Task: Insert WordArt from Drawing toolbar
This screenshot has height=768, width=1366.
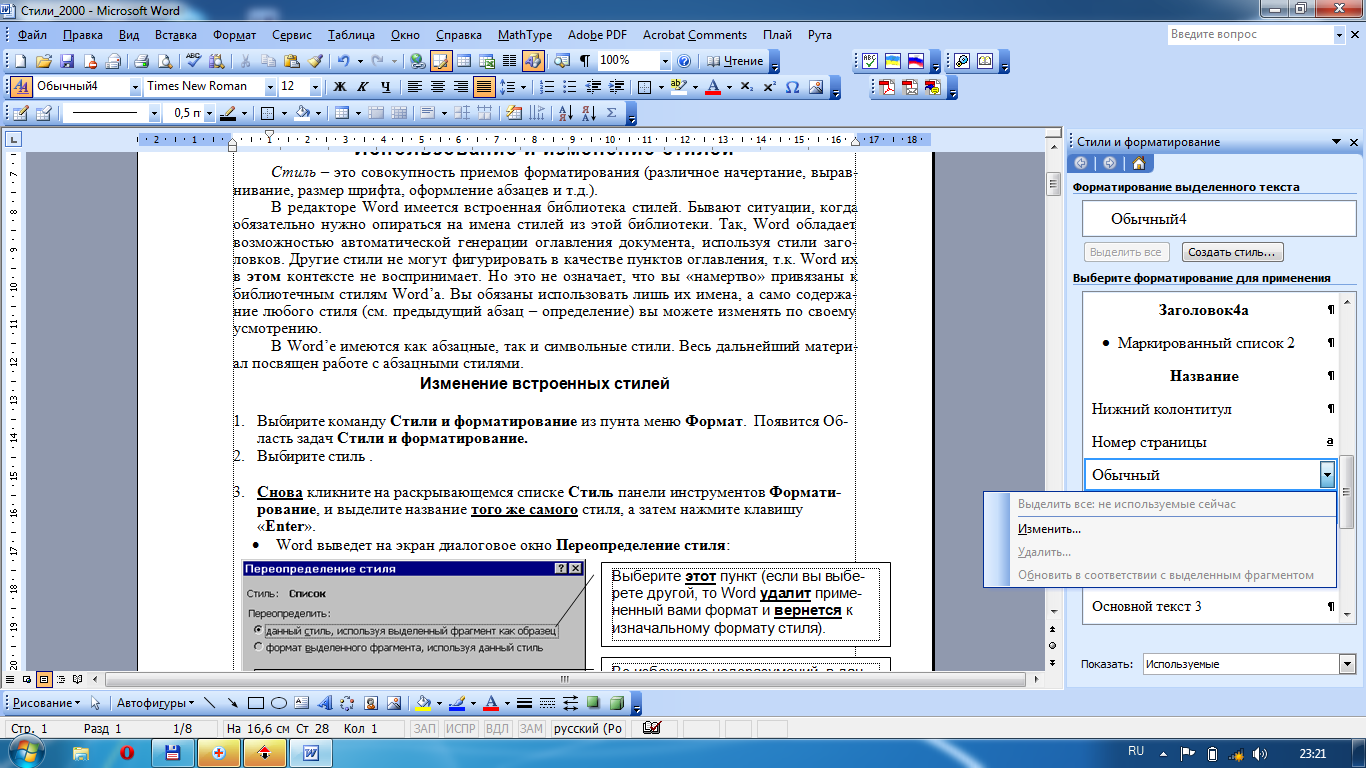Action: [325, 702]
